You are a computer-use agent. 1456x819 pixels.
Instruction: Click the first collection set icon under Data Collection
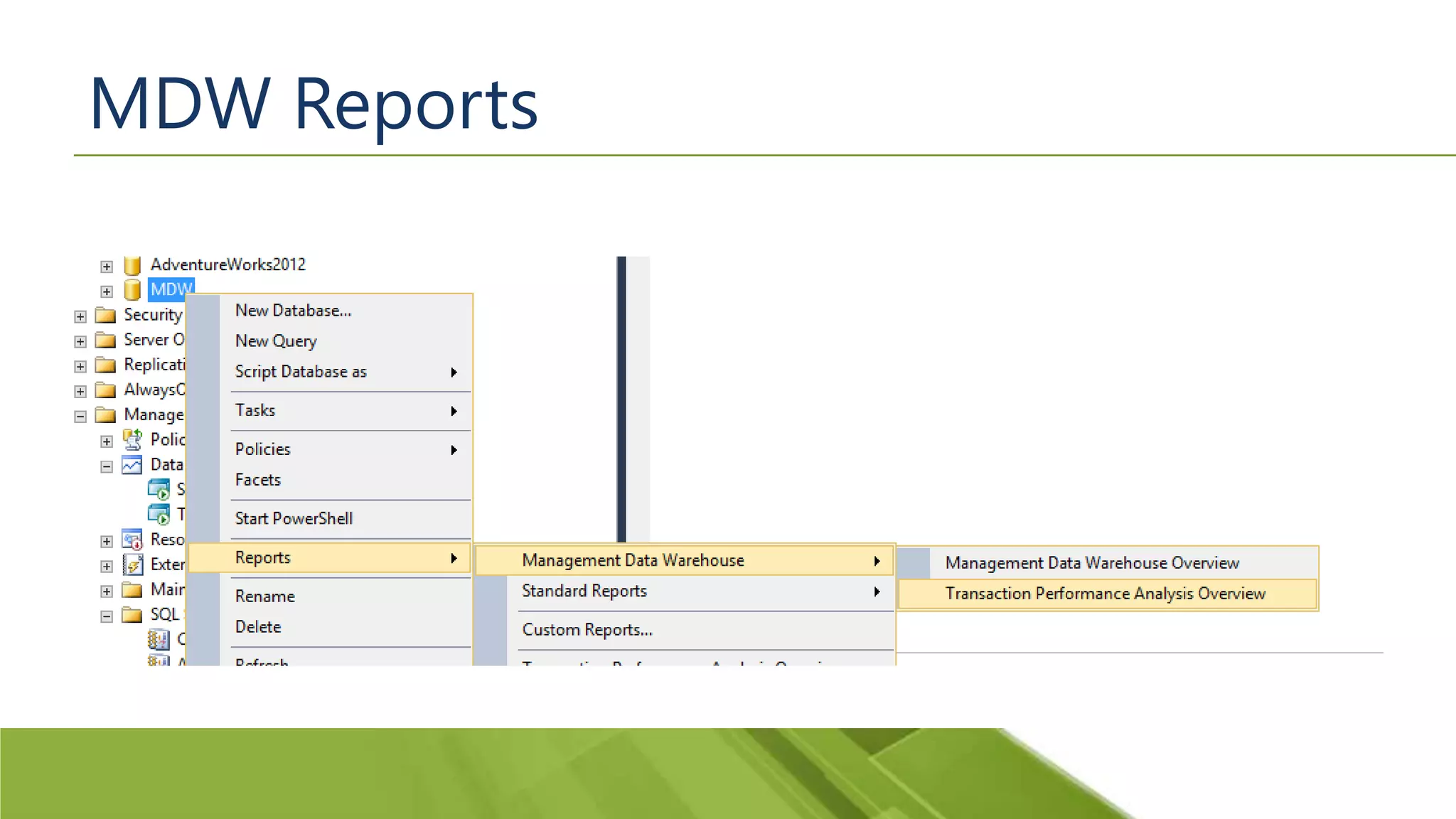coord(159,490)
